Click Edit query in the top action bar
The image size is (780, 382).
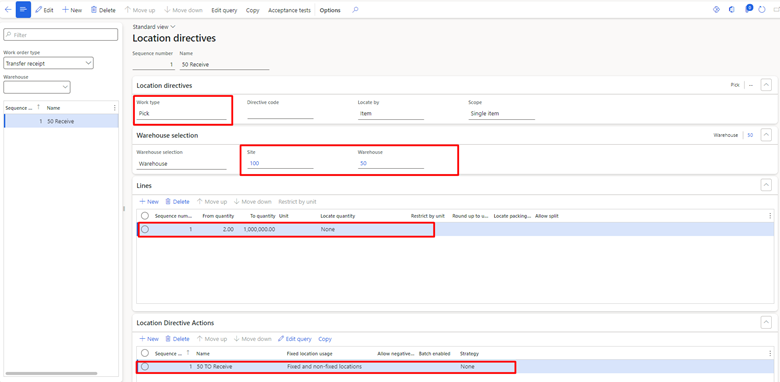point(224,10)
